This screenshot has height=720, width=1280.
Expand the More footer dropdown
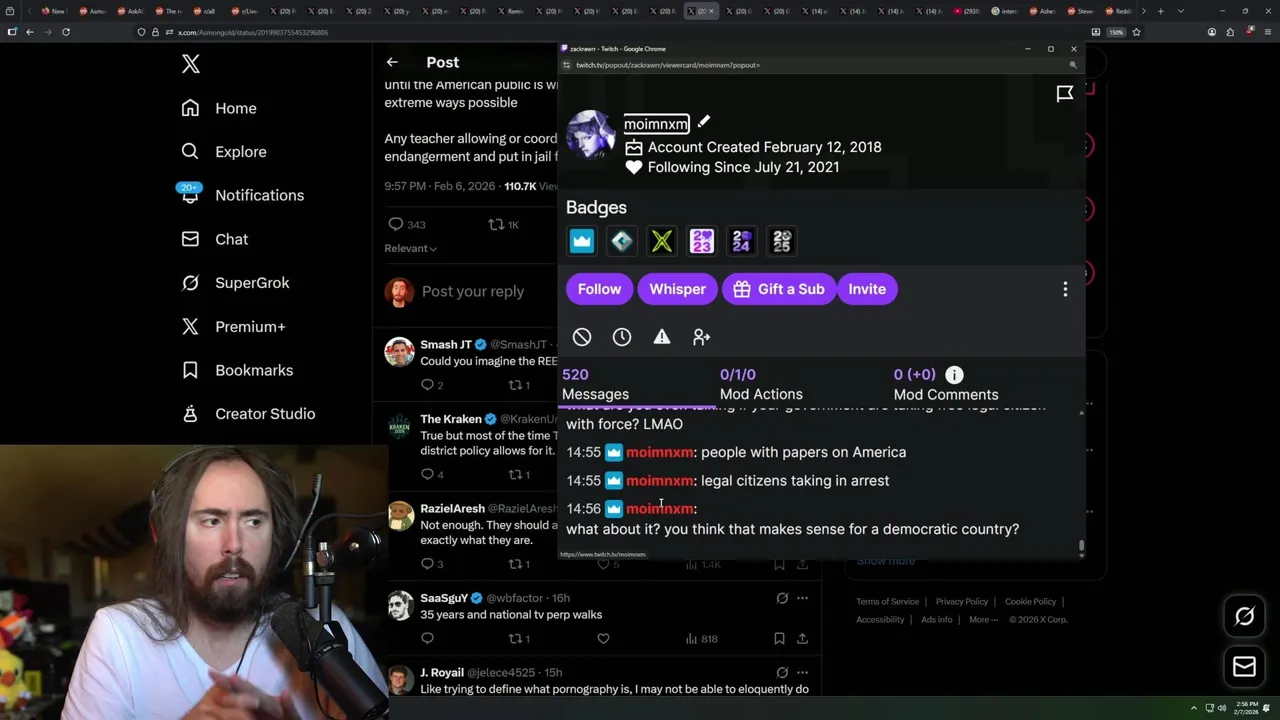(983, 620)
